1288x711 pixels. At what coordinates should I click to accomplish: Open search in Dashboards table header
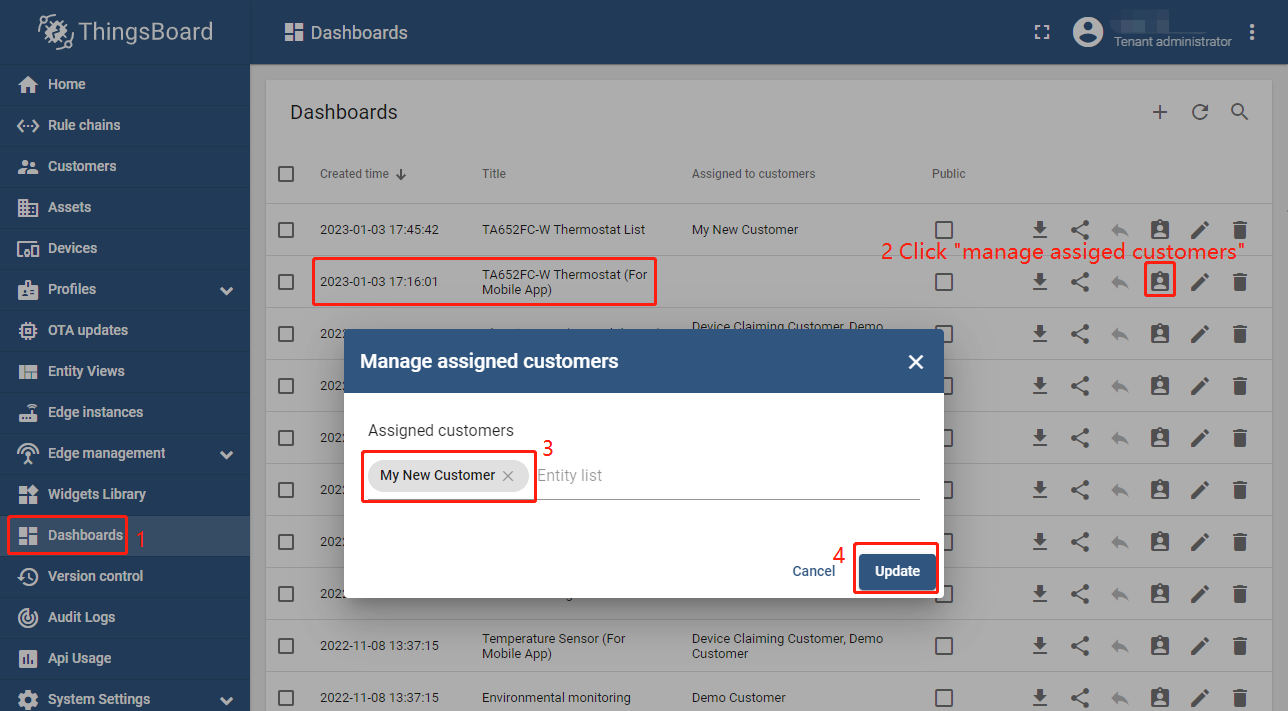(x=1240, y=112)
